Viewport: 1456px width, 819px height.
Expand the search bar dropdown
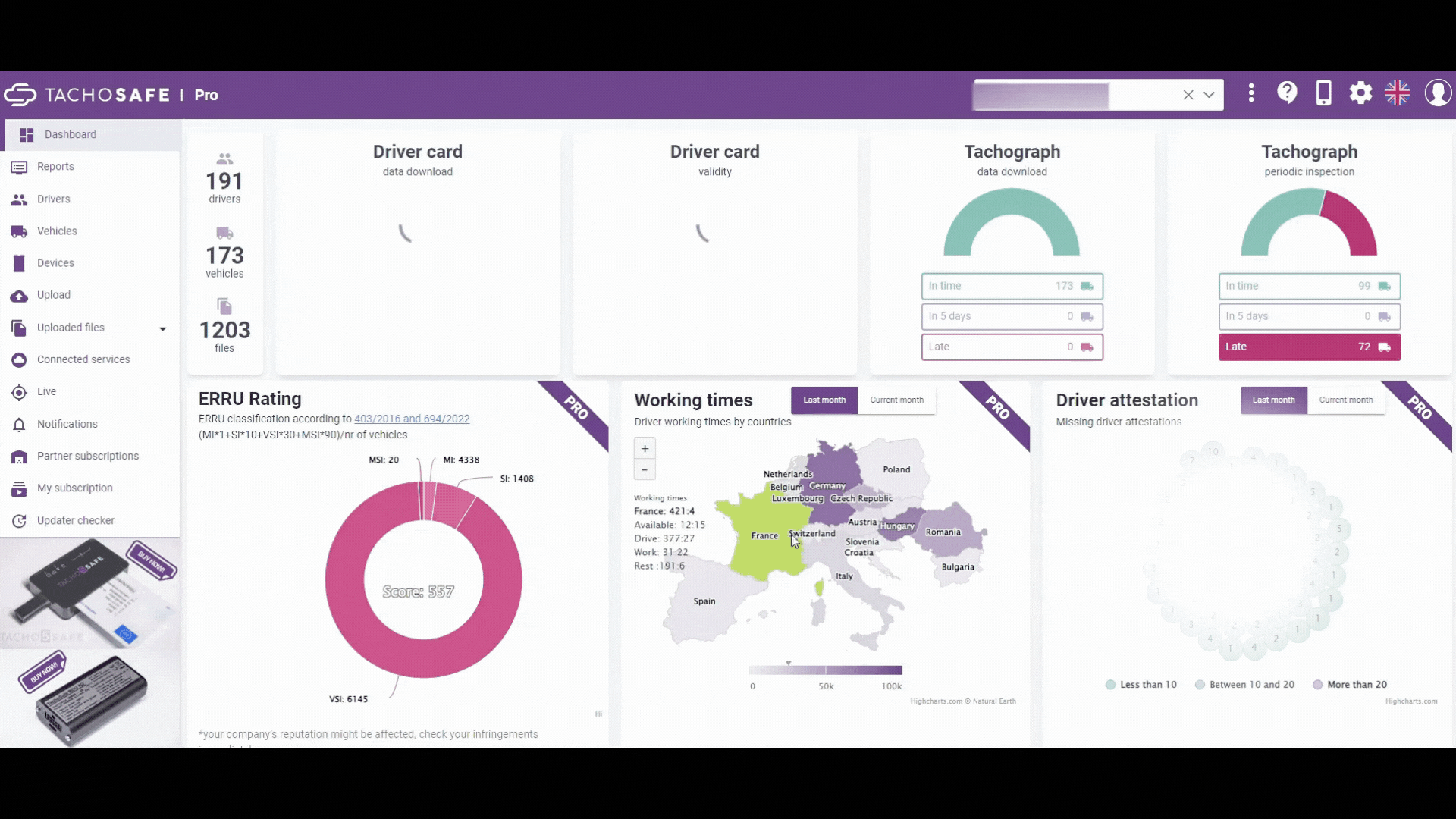coord(1209,94)
